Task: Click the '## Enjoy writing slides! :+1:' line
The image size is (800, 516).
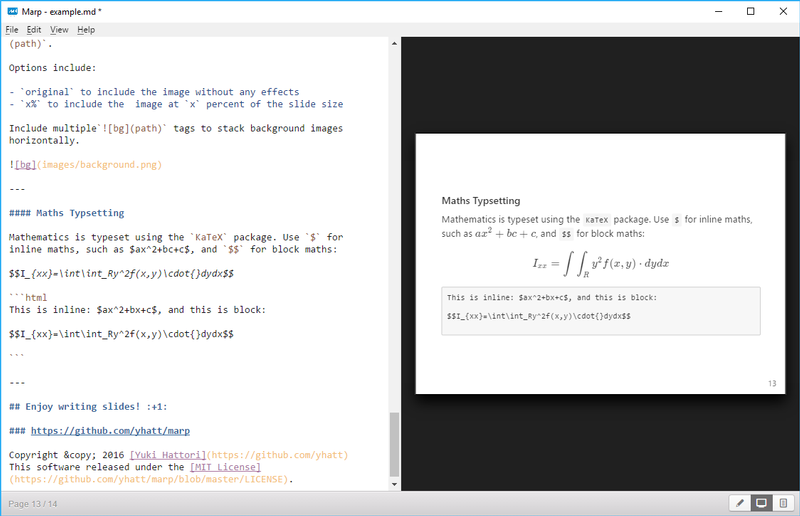Action: (88, 407)
